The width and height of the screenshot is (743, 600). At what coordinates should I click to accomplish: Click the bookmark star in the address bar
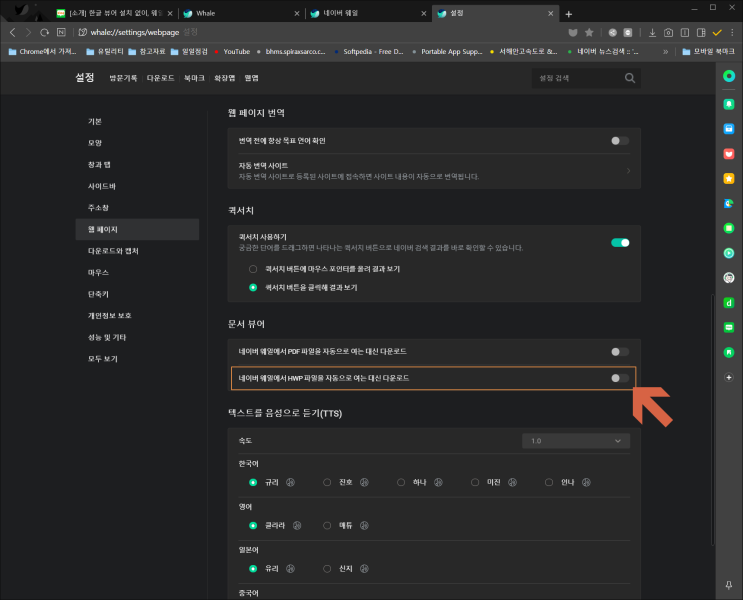[589, 32]
